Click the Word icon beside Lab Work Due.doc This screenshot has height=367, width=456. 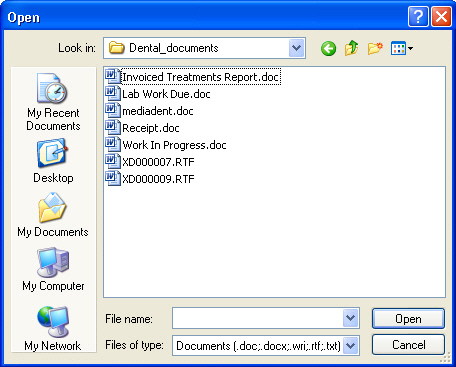[x=113, y=93]
